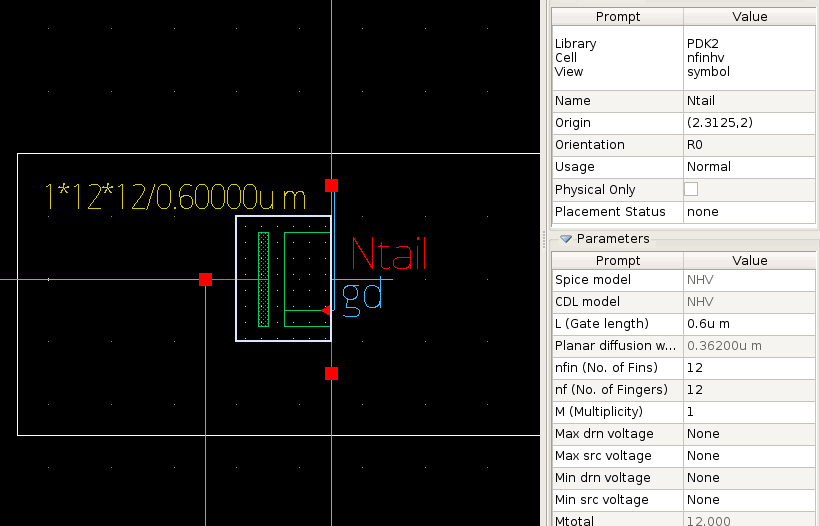Image resolution: width=820 pixels, height=526 pixels.
Task: Click the Origin coordinates value field
Action: tap(749, 123)
